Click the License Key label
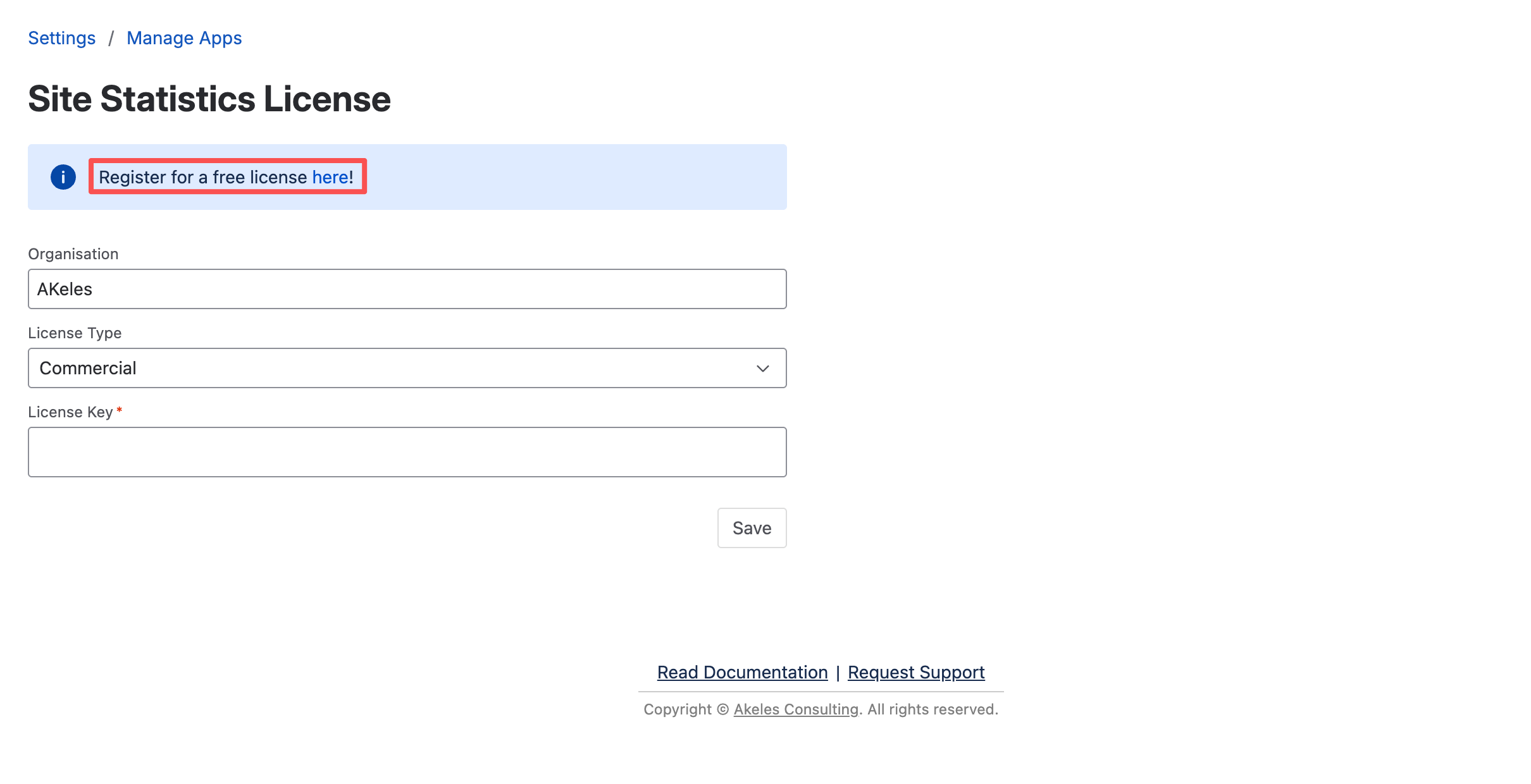Screen dimensions: 1531x784 coord(70,412)
